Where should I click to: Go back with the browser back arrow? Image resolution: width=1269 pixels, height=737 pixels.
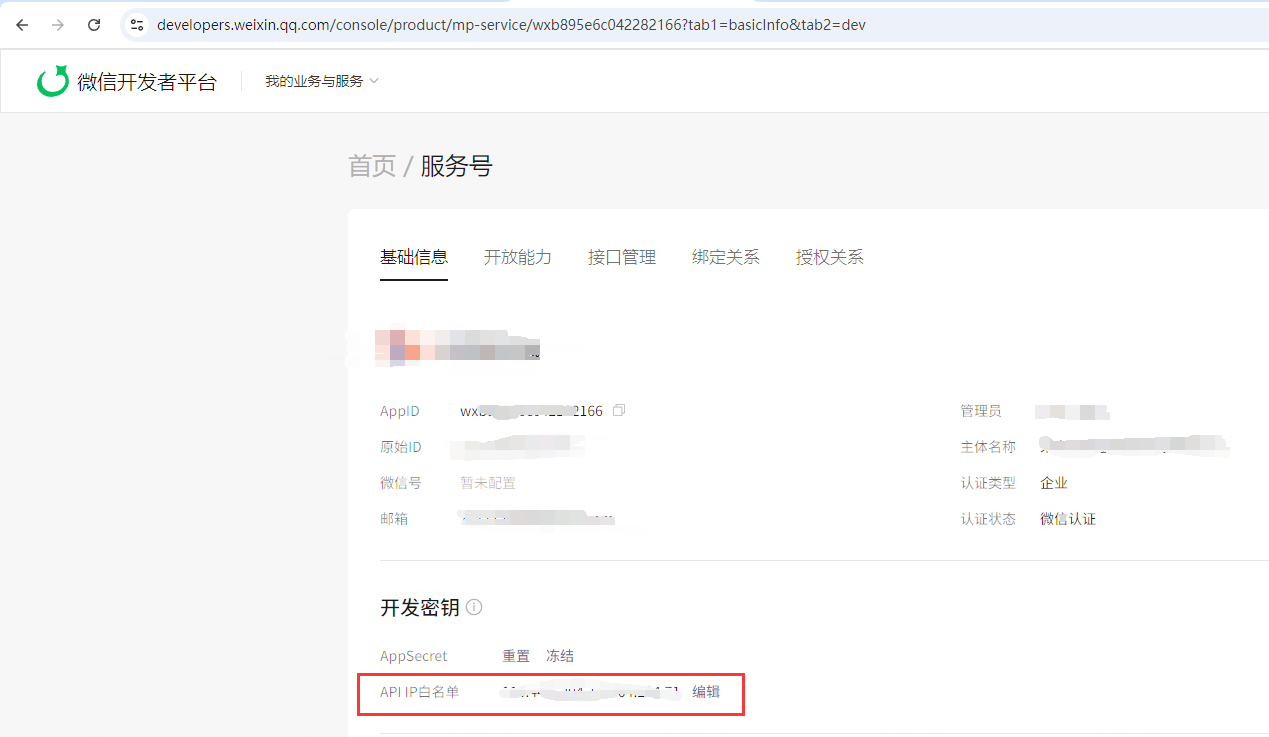pos(22,25)
